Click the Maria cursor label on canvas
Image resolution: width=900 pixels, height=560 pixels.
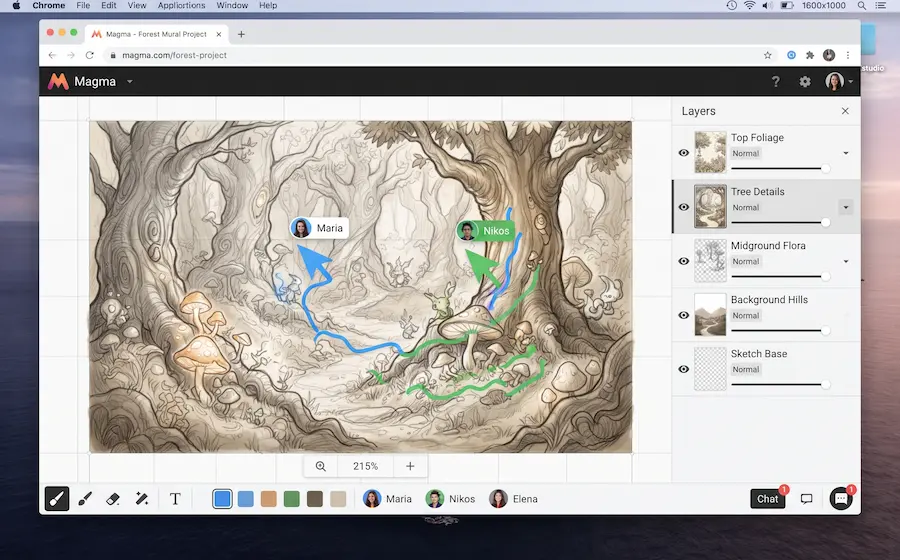tap(319, 228)
